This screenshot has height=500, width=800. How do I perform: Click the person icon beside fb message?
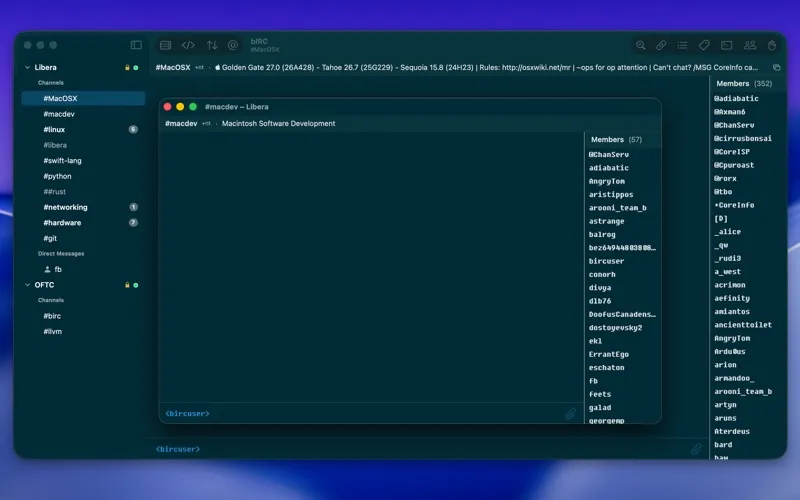point(47,269)
